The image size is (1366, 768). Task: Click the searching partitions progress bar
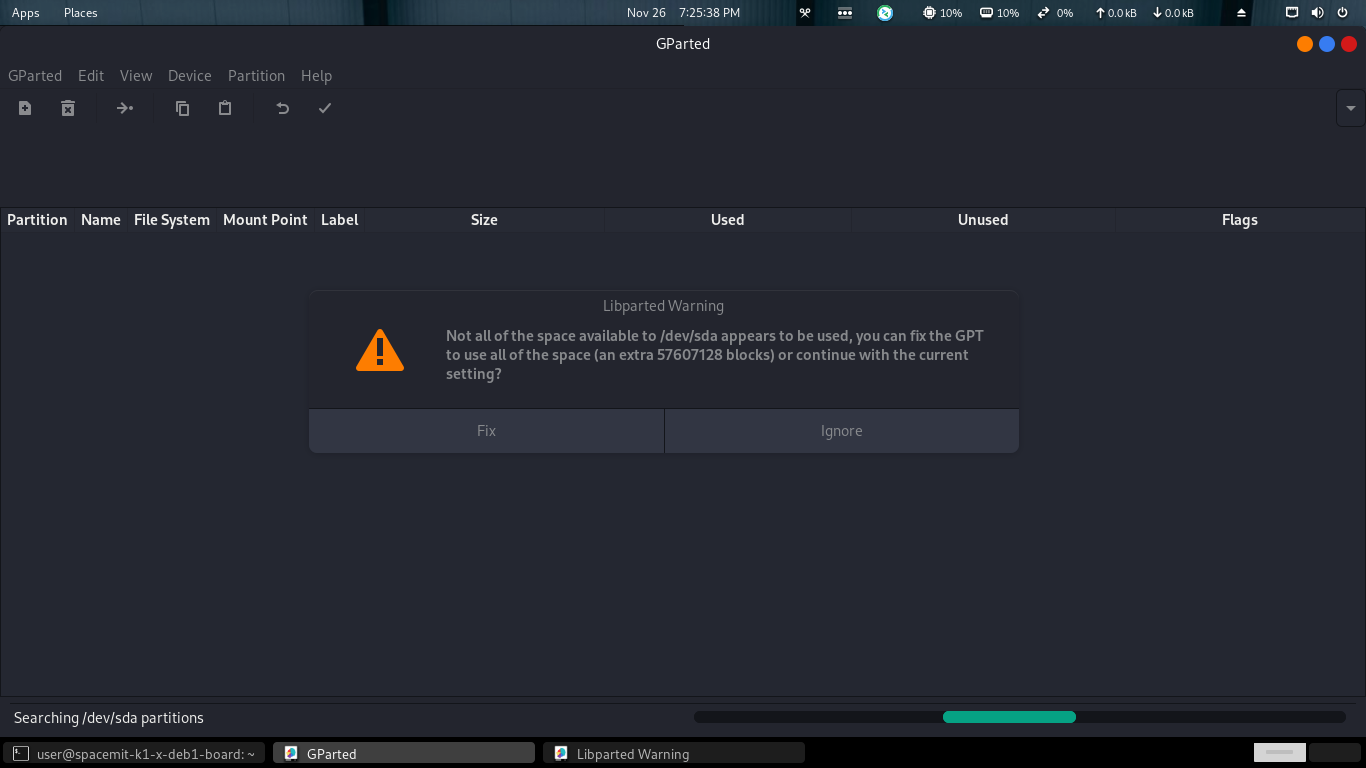(x=1019, y=717)
